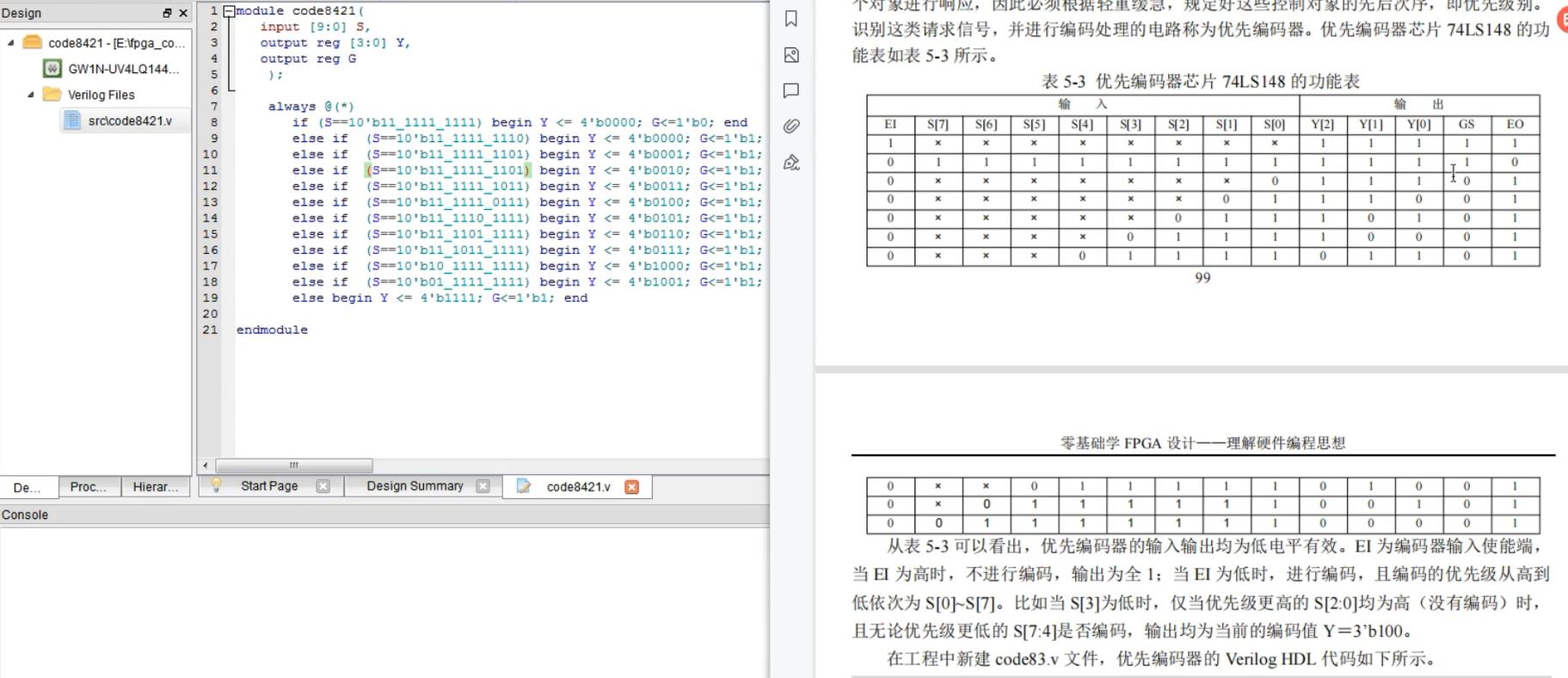Click 'input [9:0] S,' on line 2

(315, 27)
